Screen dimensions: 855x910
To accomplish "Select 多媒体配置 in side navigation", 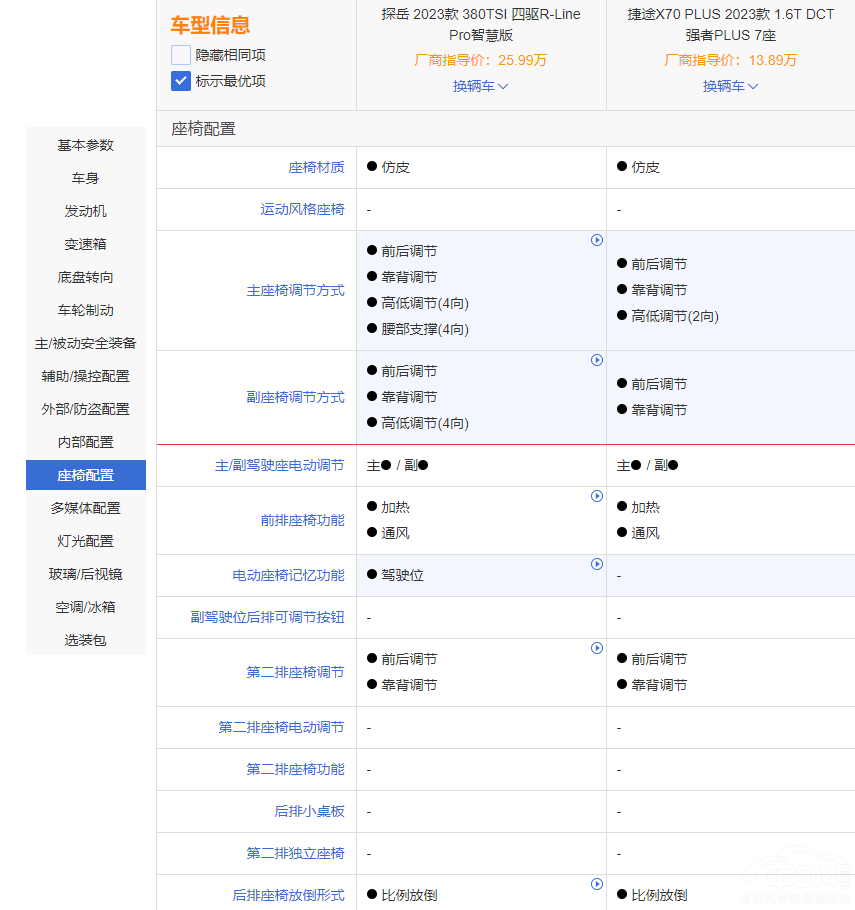I will coord(86,508).
